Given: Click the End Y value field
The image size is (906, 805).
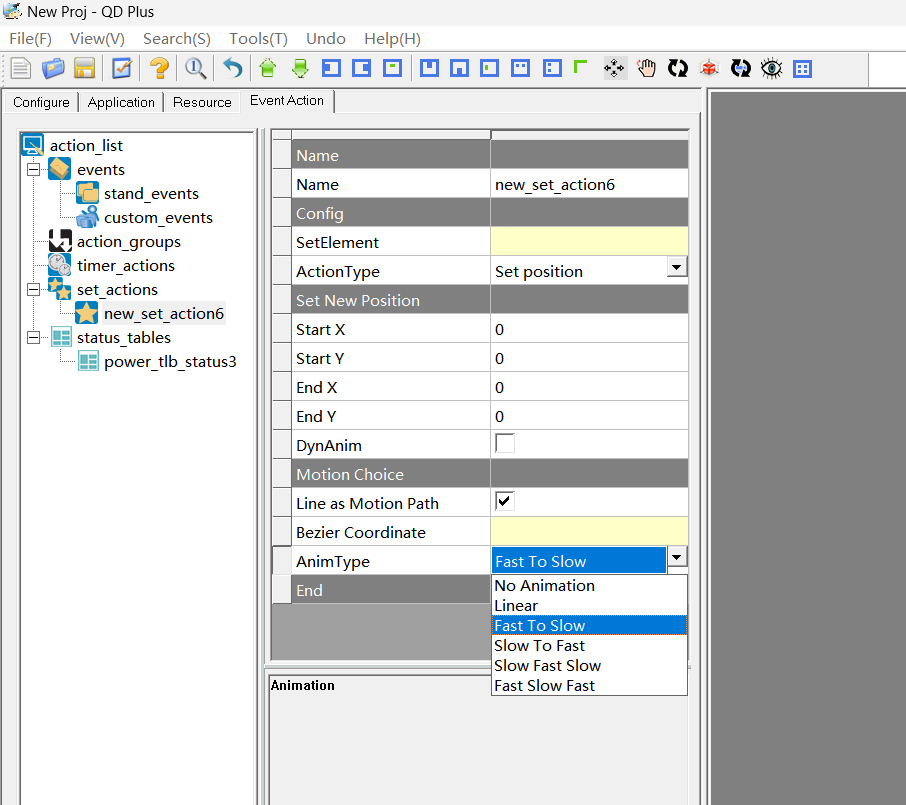Looking at the screenshot, I should click(x=589, y=416).
